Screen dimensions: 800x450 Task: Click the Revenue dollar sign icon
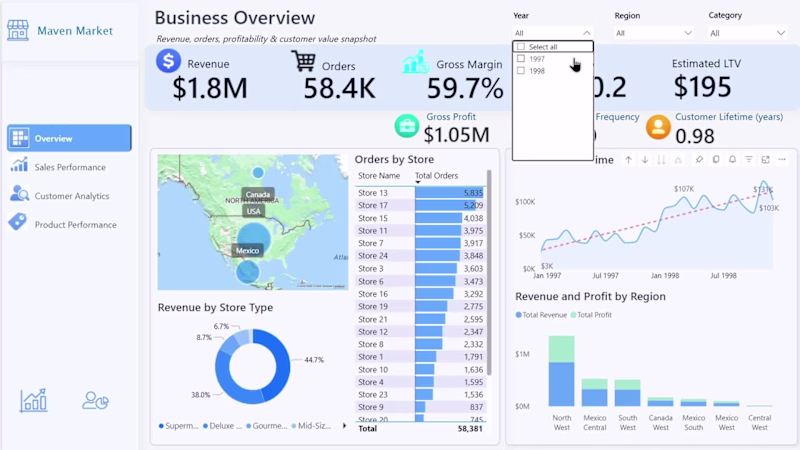click(x=168, y=61)
